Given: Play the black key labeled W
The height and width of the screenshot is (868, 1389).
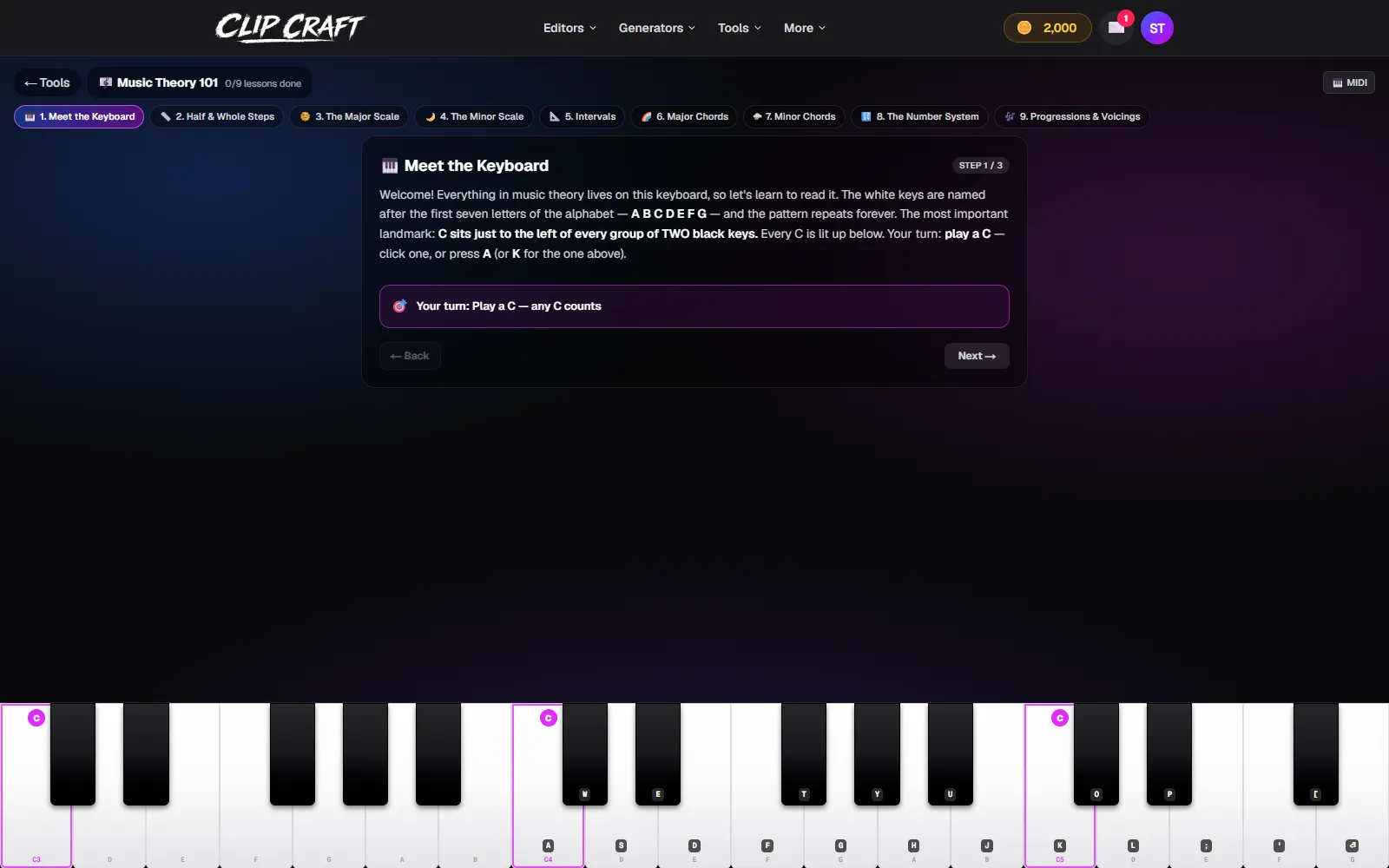Looking at the screenshot, I should click(585, 753).
